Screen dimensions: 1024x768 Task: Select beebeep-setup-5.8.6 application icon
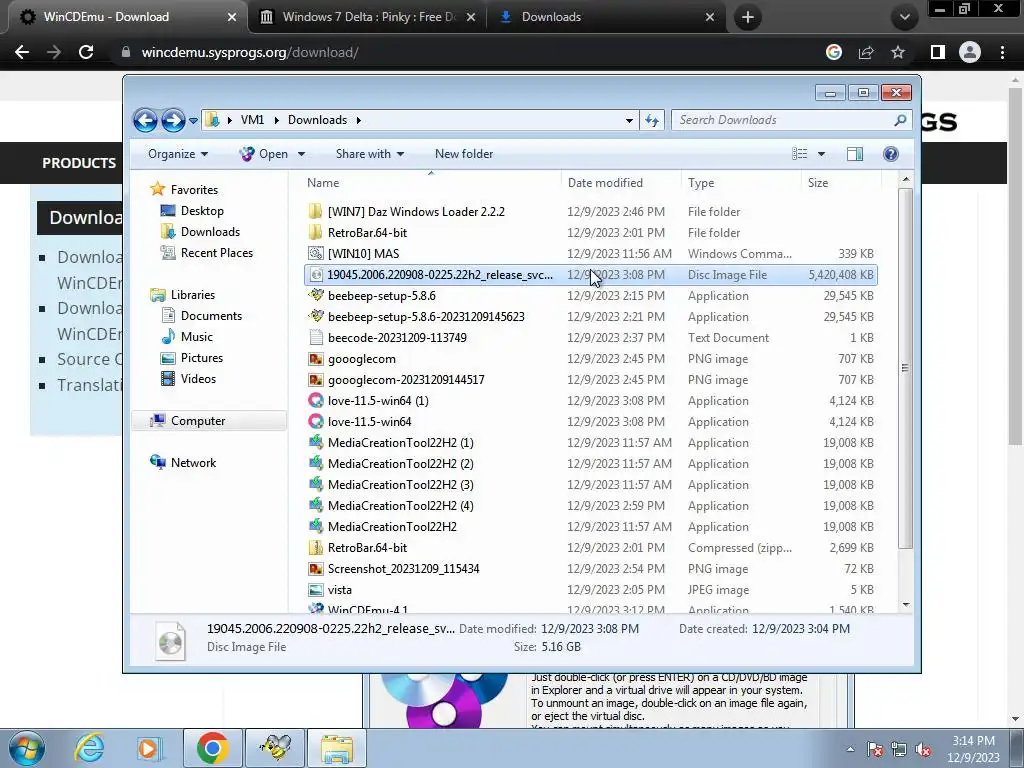coord(316,296)
